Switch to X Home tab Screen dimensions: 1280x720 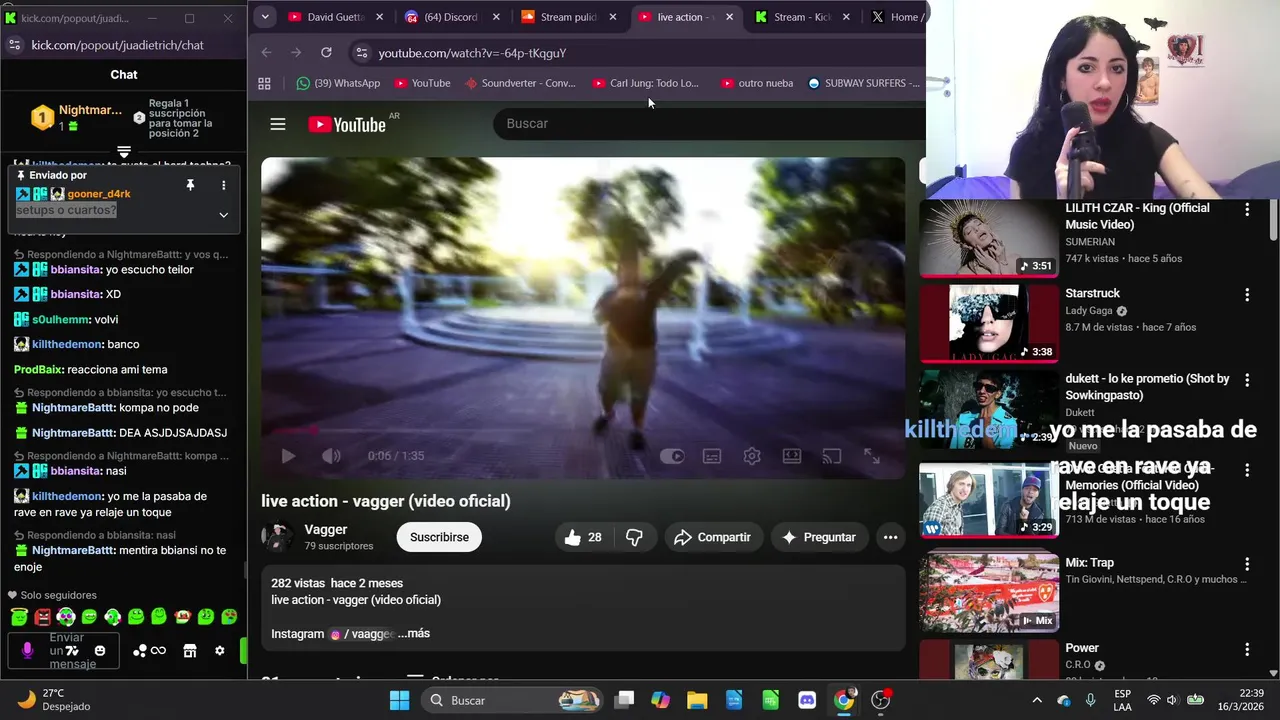[896, 17]
